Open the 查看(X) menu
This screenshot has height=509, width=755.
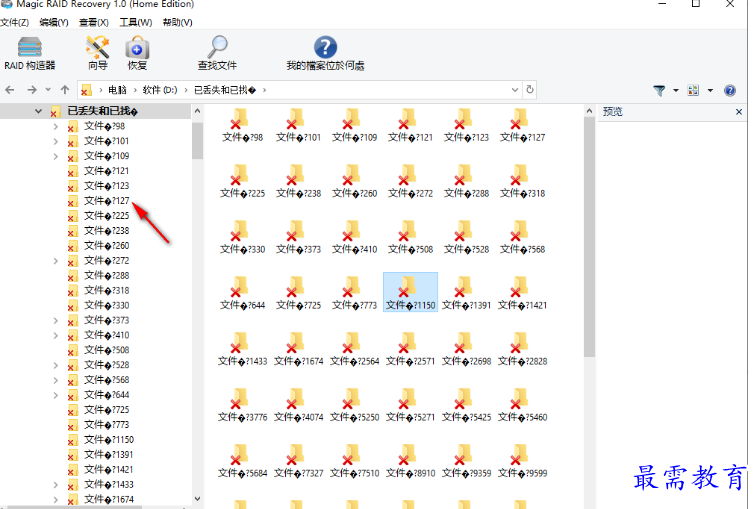tap(94, 22)
